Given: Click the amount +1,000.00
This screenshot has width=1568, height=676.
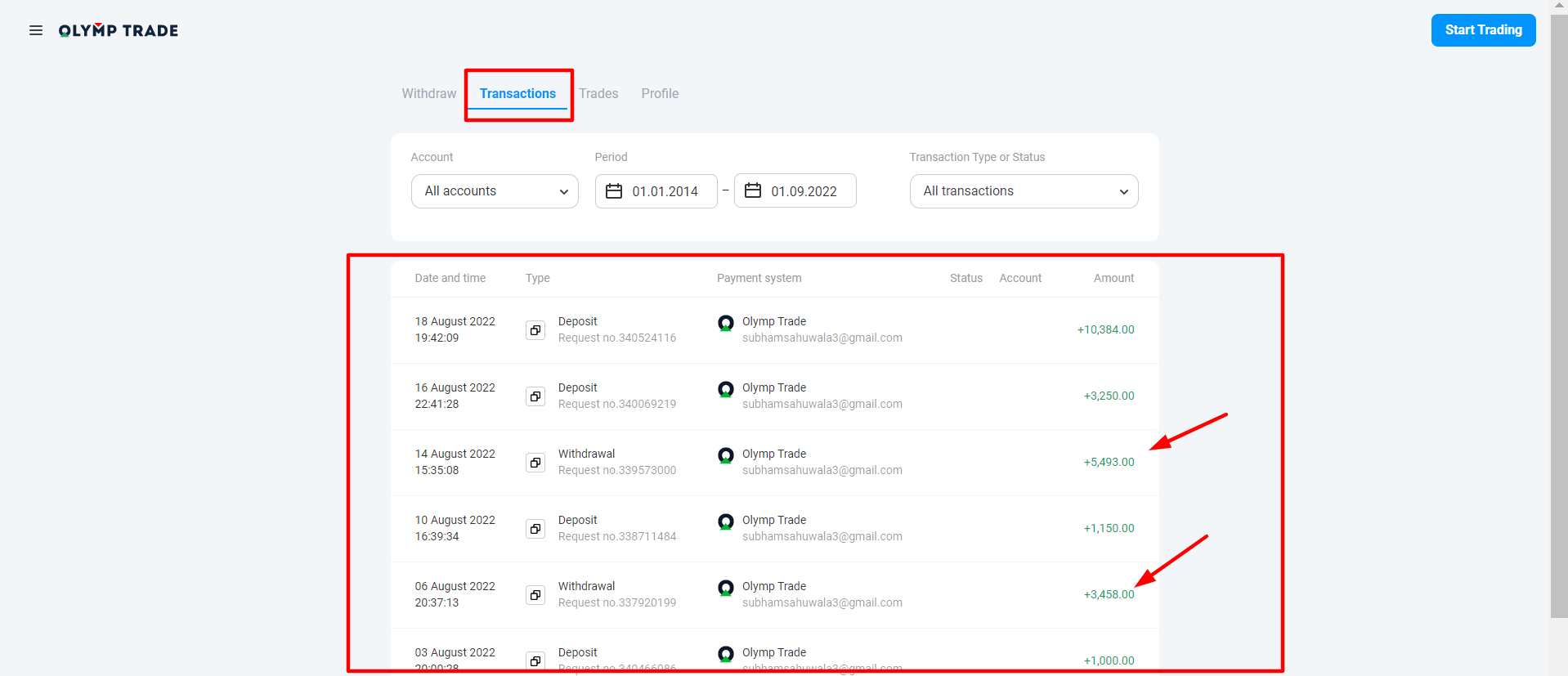Looking at the screenshot, I should pos(1109,660).
